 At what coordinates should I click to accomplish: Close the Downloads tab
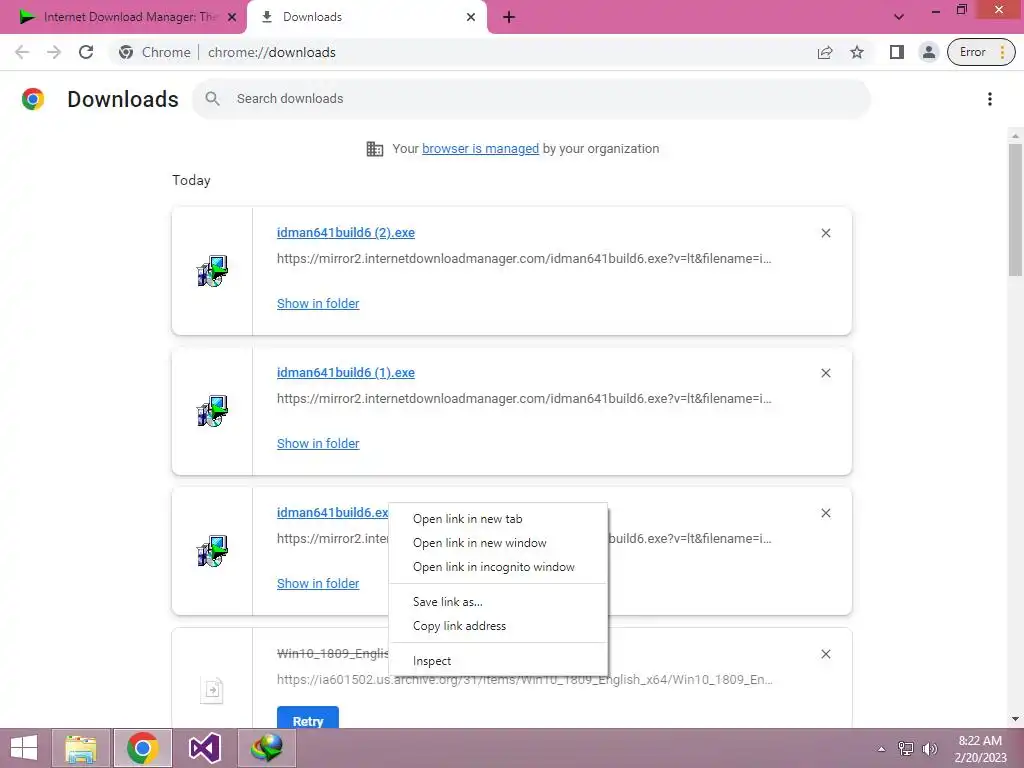tap(471, 18)
